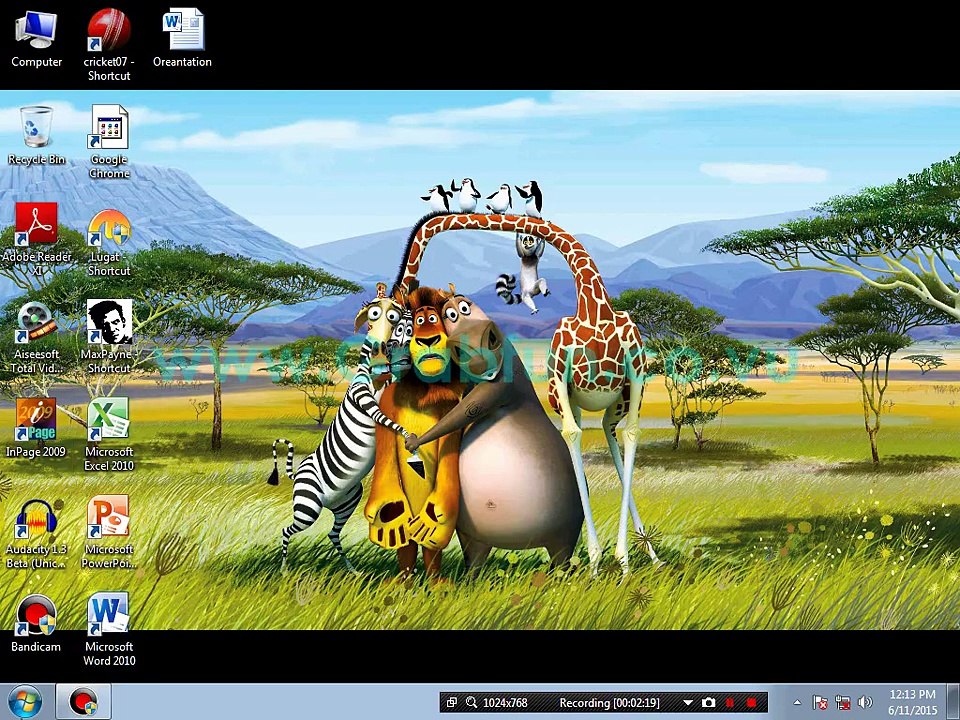The image size is (960, 720).
Task: Select the Lugat shortcut icon
Action: click(109, 244)
